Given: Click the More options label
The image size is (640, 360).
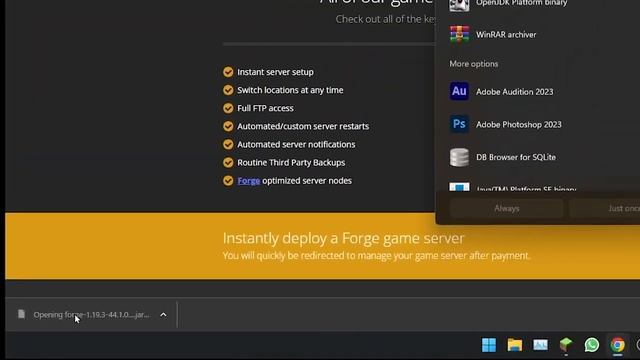Looking at the screenshot, I should coord(473,64).
